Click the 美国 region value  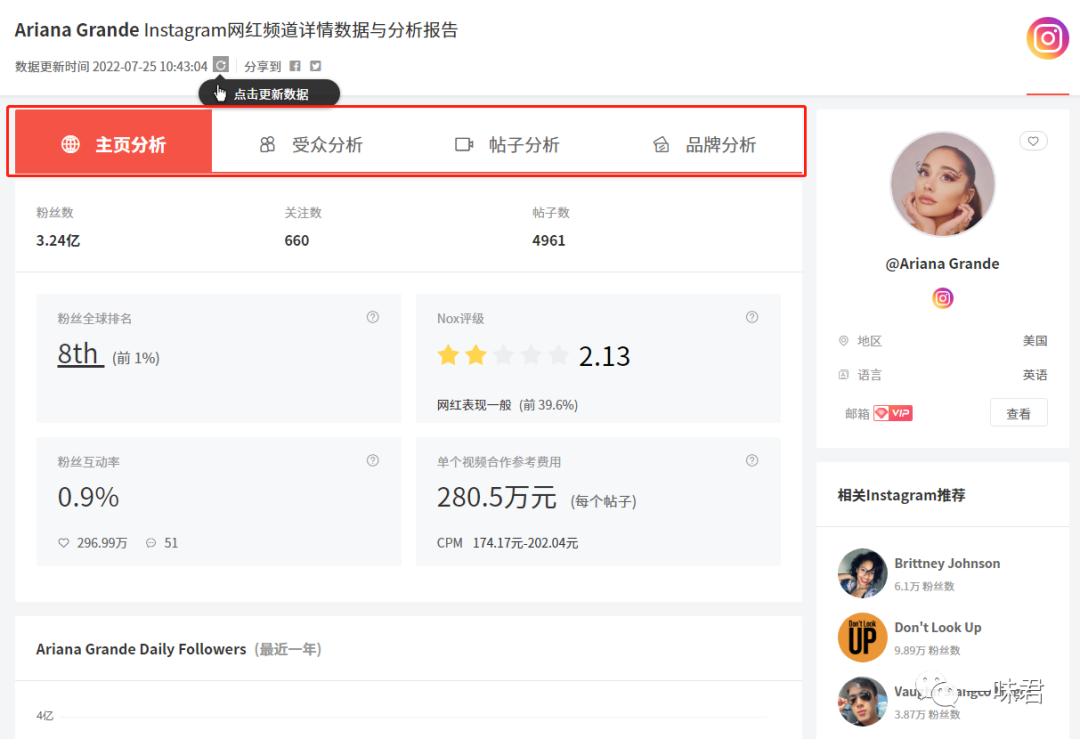click(1035, 341)
